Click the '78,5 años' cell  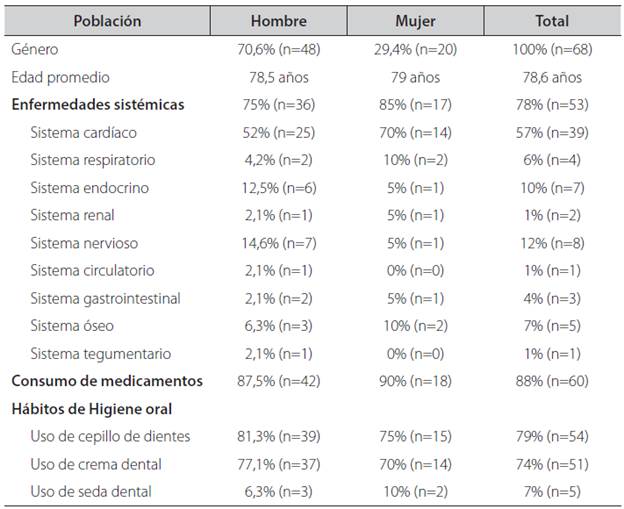click(x=279, y=76)
